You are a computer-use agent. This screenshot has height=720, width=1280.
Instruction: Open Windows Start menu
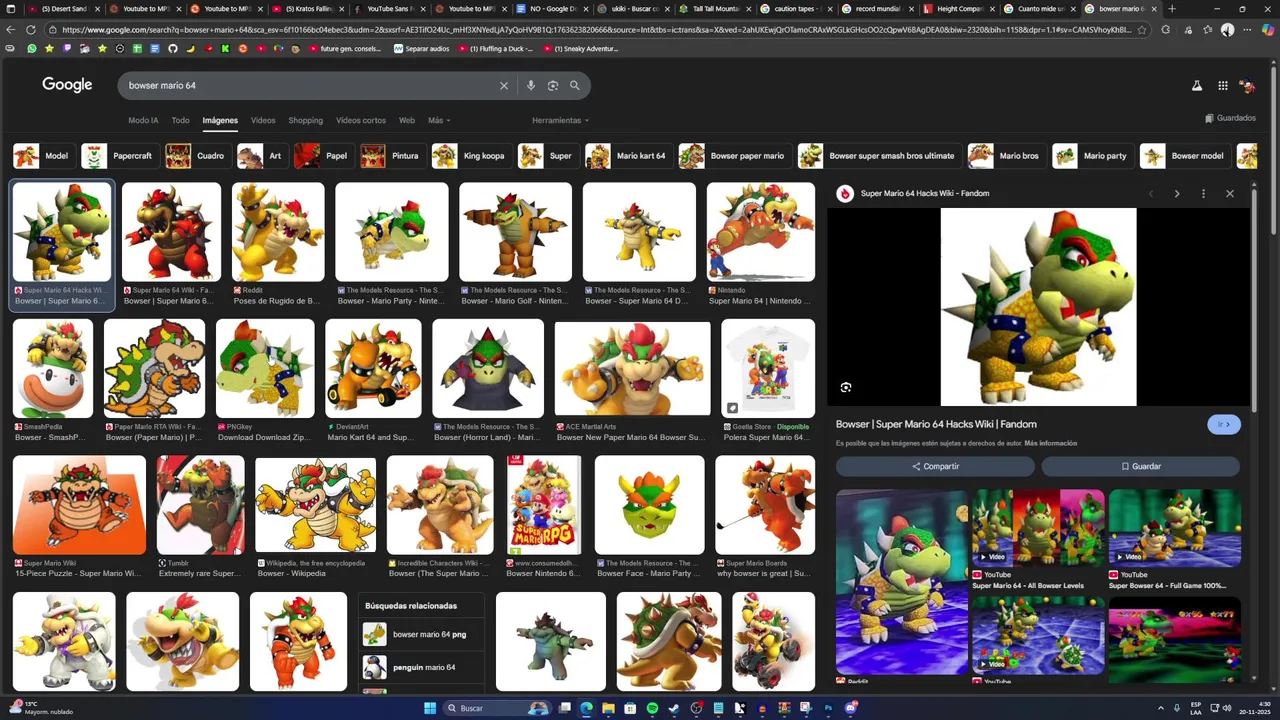pos(430,708)
